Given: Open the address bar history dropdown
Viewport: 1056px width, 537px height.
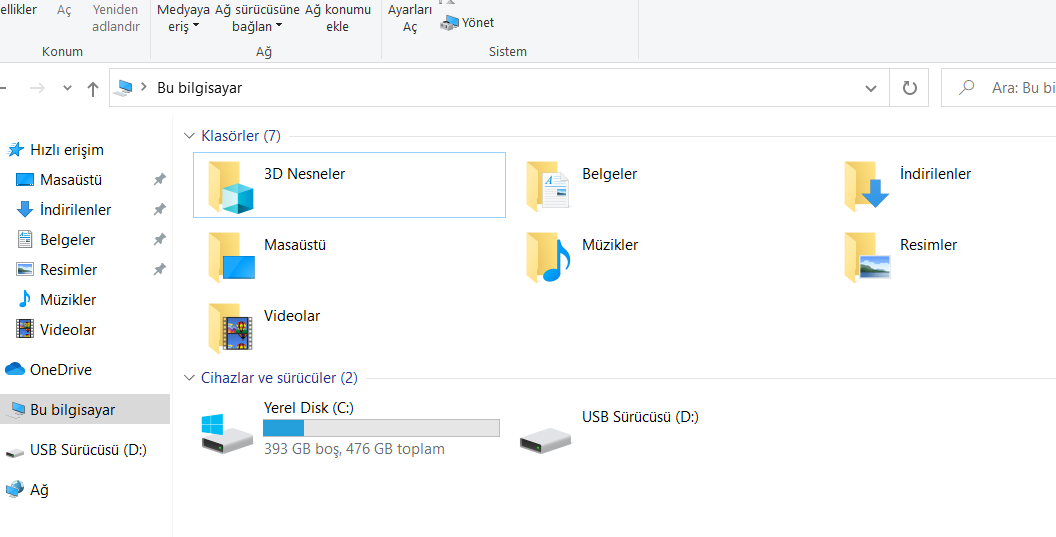Looking at the screenshot, I should [870, 88].
